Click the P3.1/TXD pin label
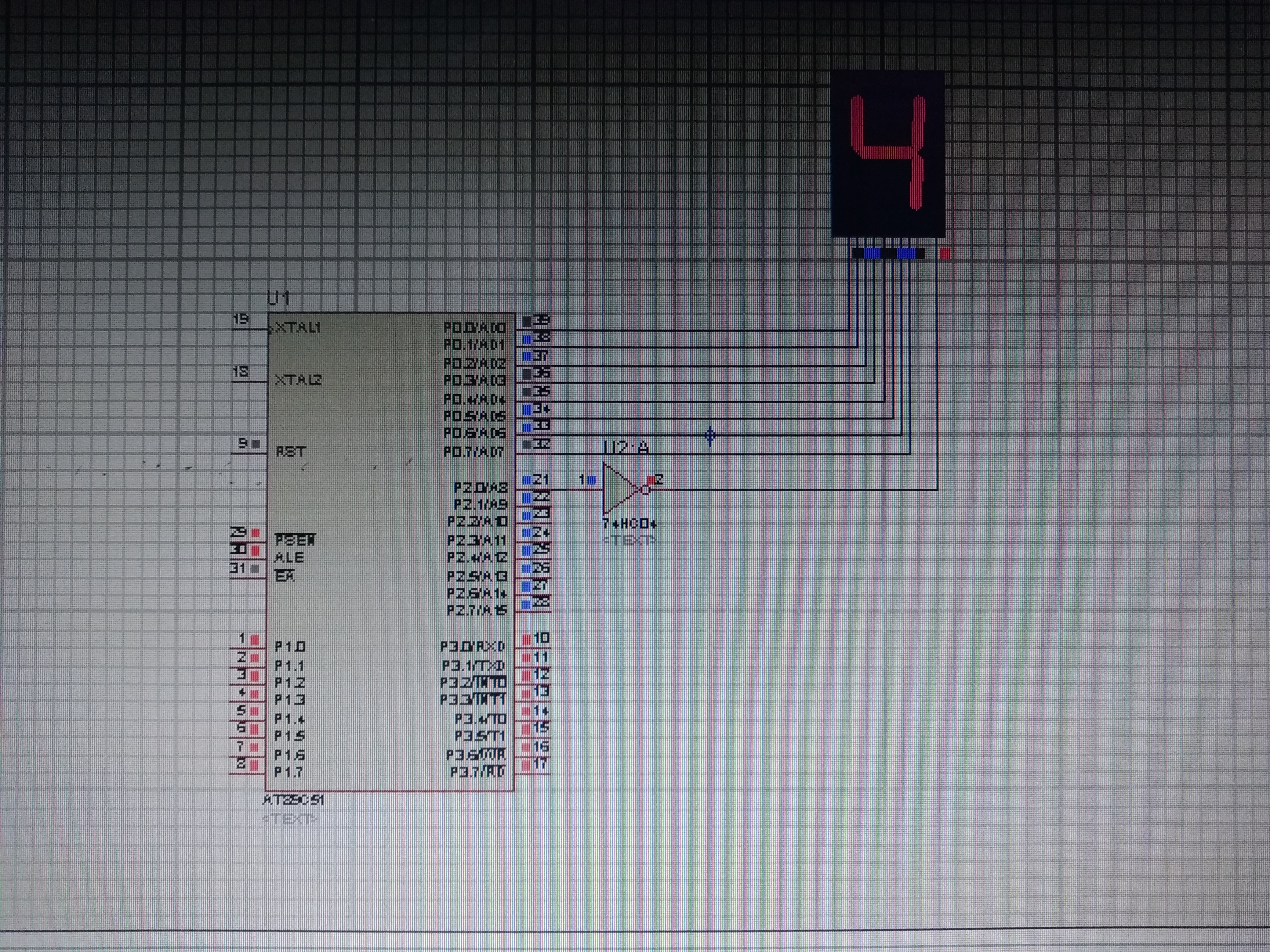This screenshot has height=952, width=1270. point(473,665)
